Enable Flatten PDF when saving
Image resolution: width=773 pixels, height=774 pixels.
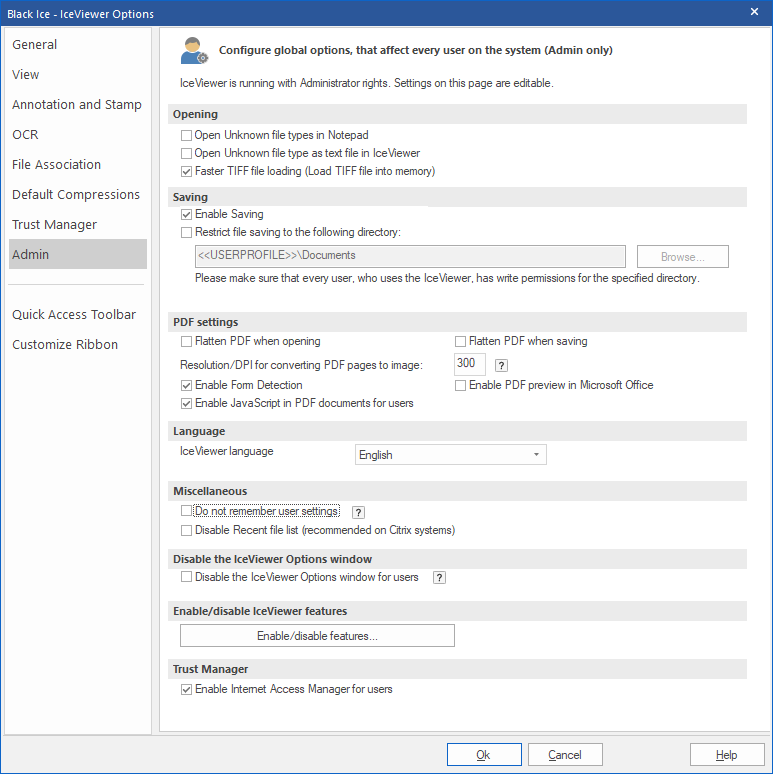click(x=460, y=342)
